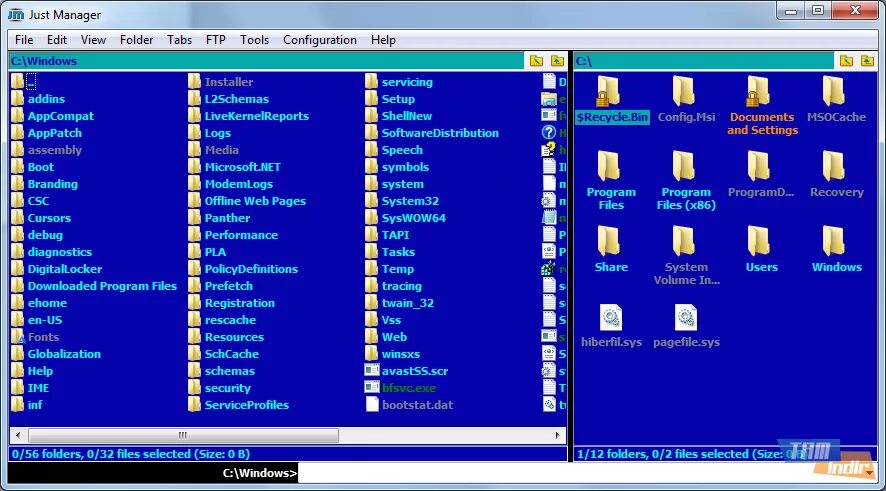Select the ProgramD... folder icon
This screenshot has height=491, width=886.
pyautogui.click(x=759, y=166)
